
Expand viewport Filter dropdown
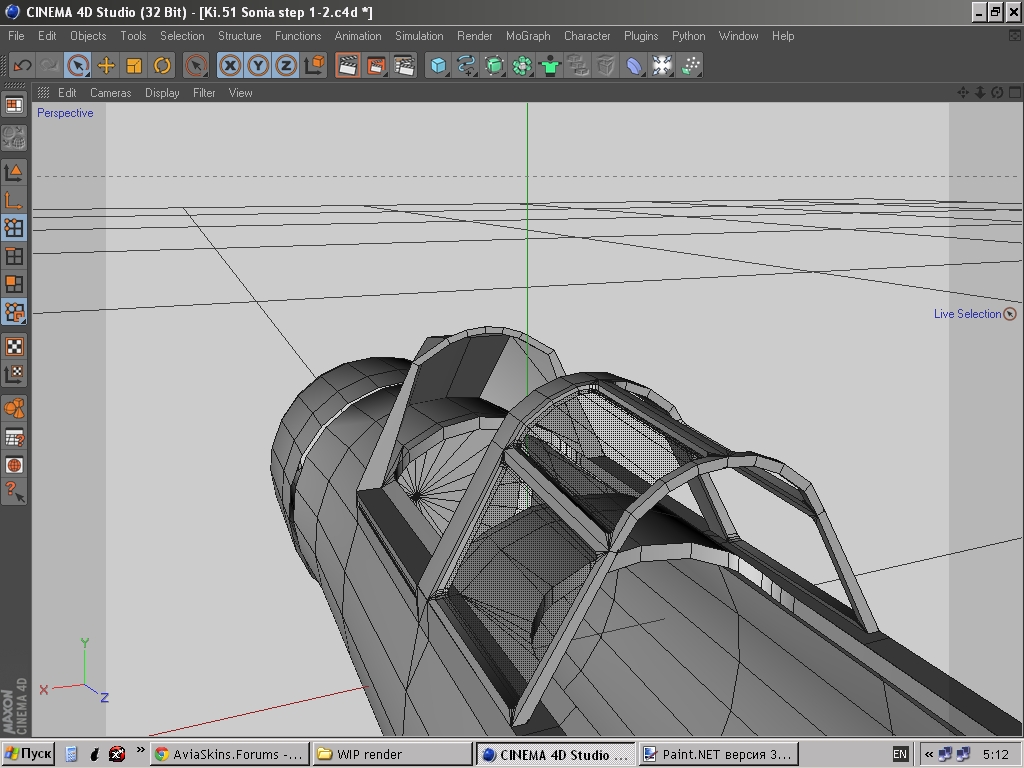204,93
